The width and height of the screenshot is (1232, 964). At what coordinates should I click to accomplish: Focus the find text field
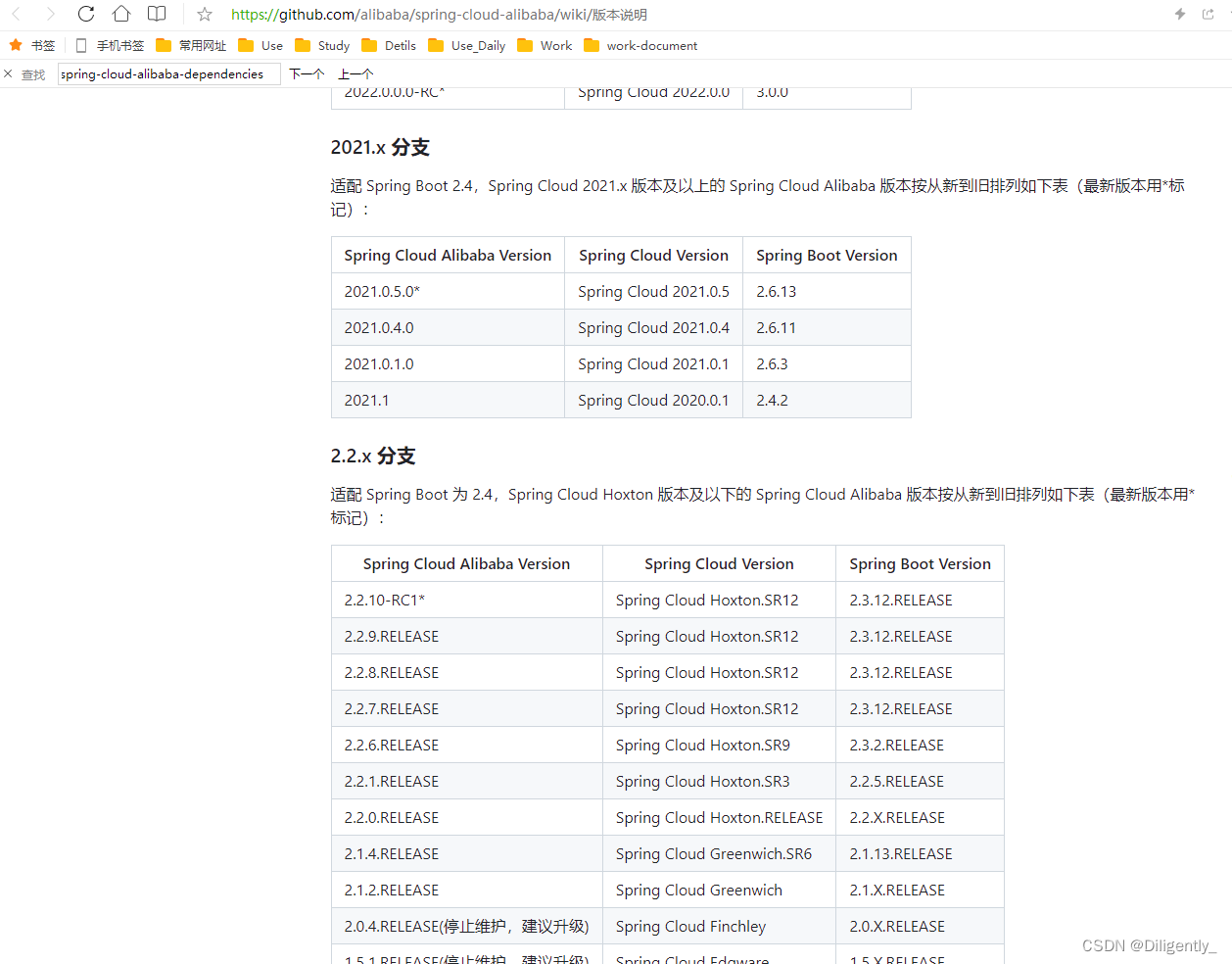pyautogui.click(x=169, y=73)
